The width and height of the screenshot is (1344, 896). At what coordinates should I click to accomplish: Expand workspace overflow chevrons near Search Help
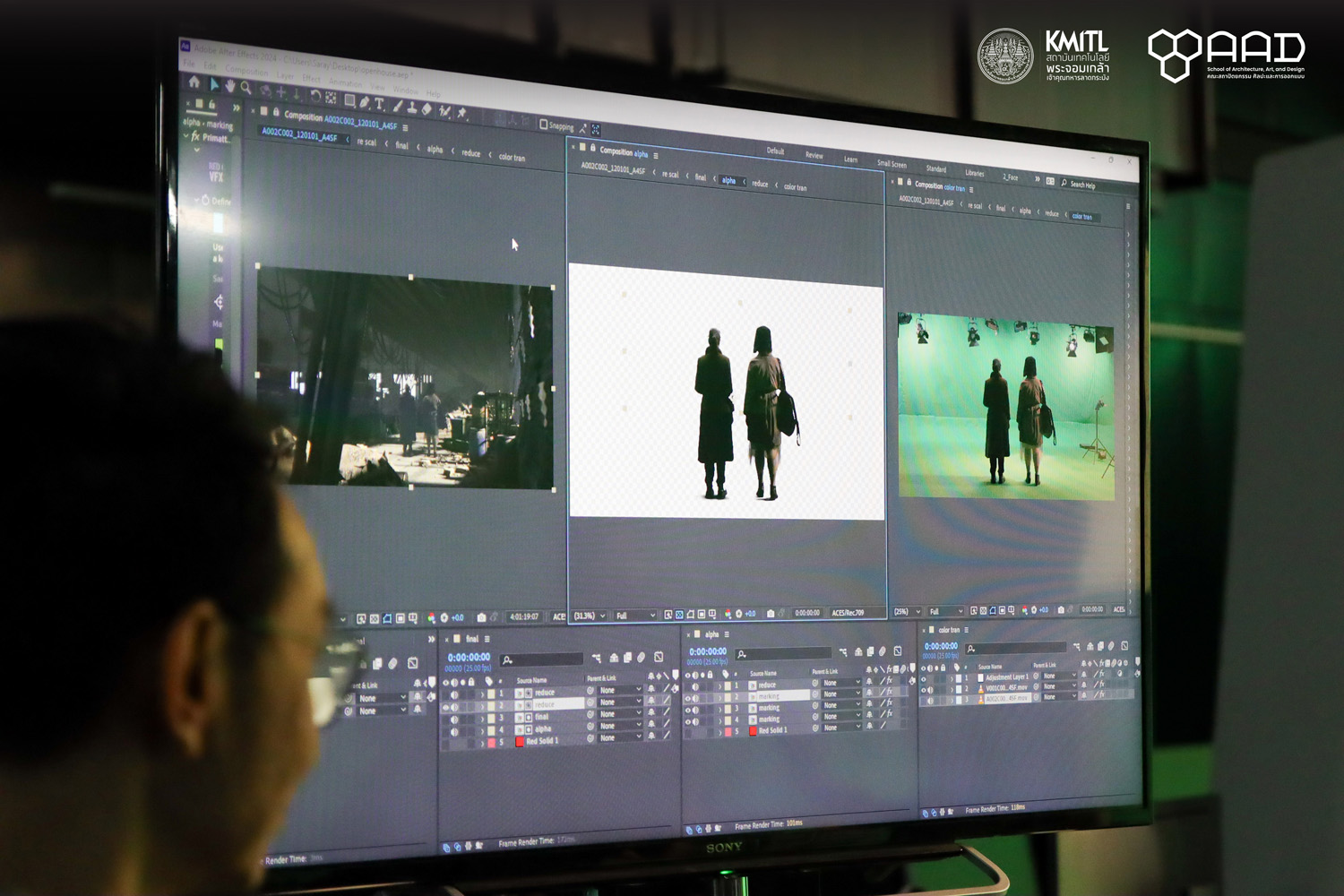[1038, 179]
